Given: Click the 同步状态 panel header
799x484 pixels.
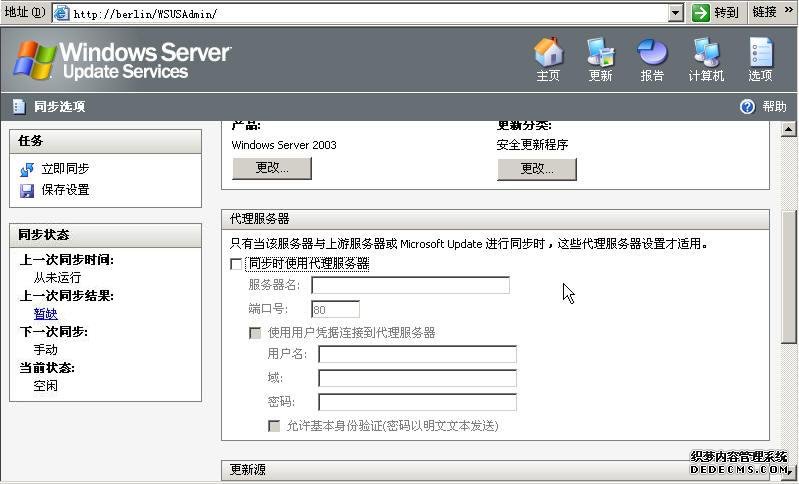Looking at the screenshot, I should click(105, 235).
